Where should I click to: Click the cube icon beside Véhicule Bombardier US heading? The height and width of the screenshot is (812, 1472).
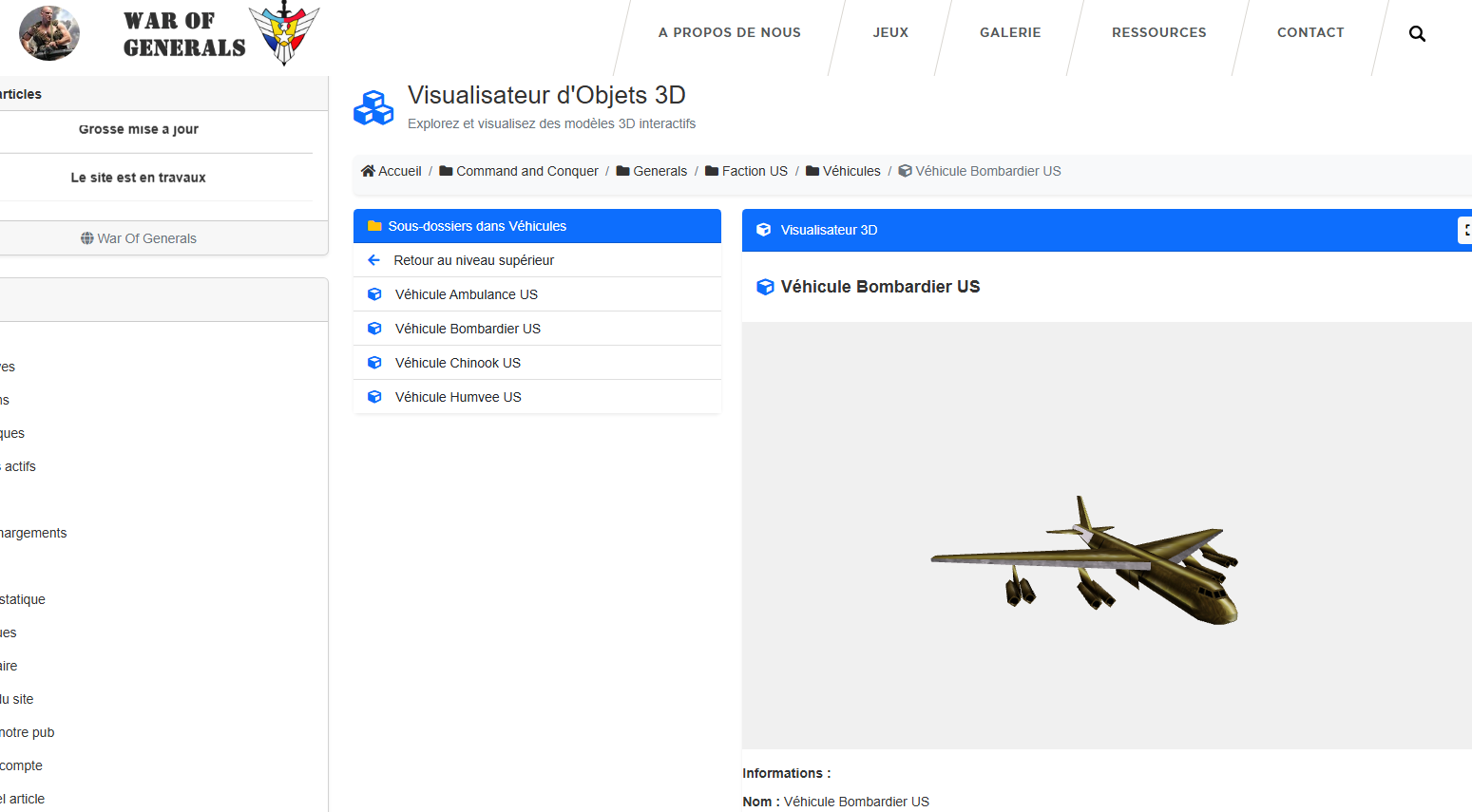pos(765,287)
